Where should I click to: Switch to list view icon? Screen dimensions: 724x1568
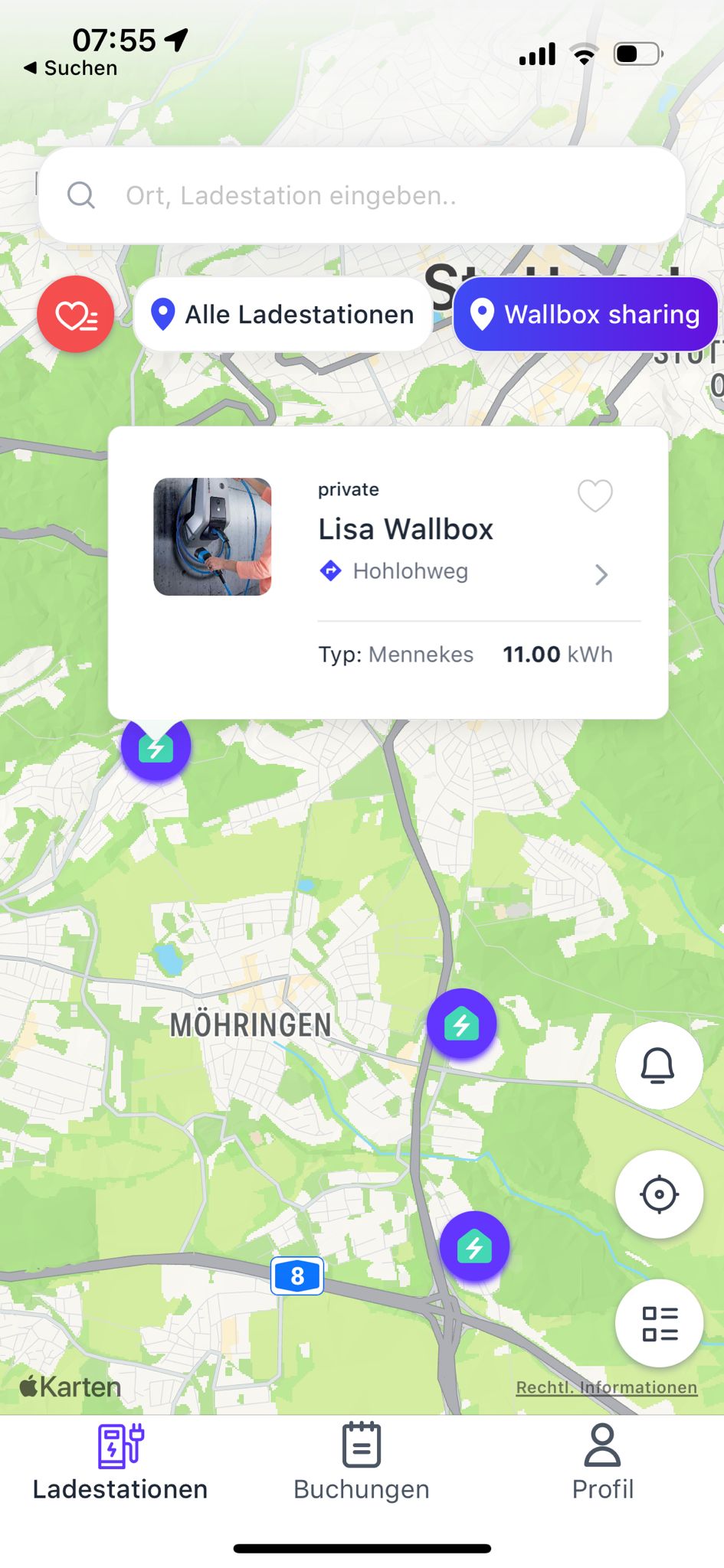659,1323
